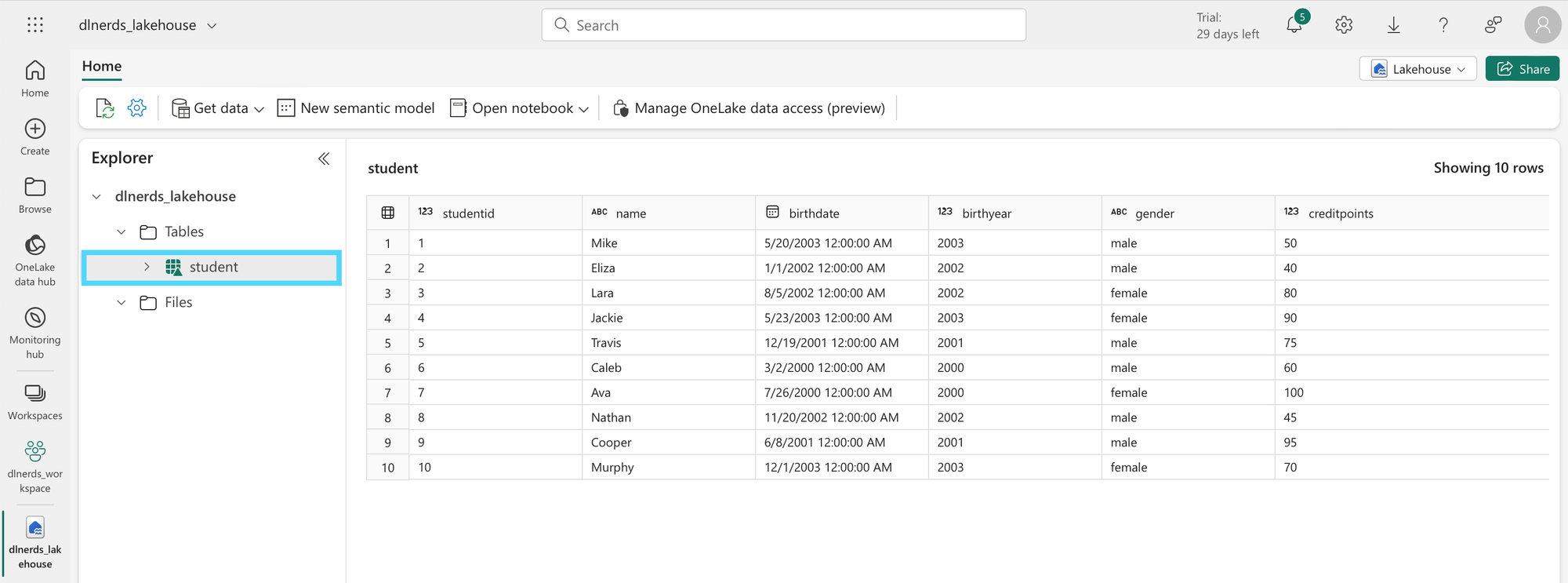Image resolution: width=1568 pixels, height=583 pixels.
Task: Click the download icon in top bar
Action: 1393,25
